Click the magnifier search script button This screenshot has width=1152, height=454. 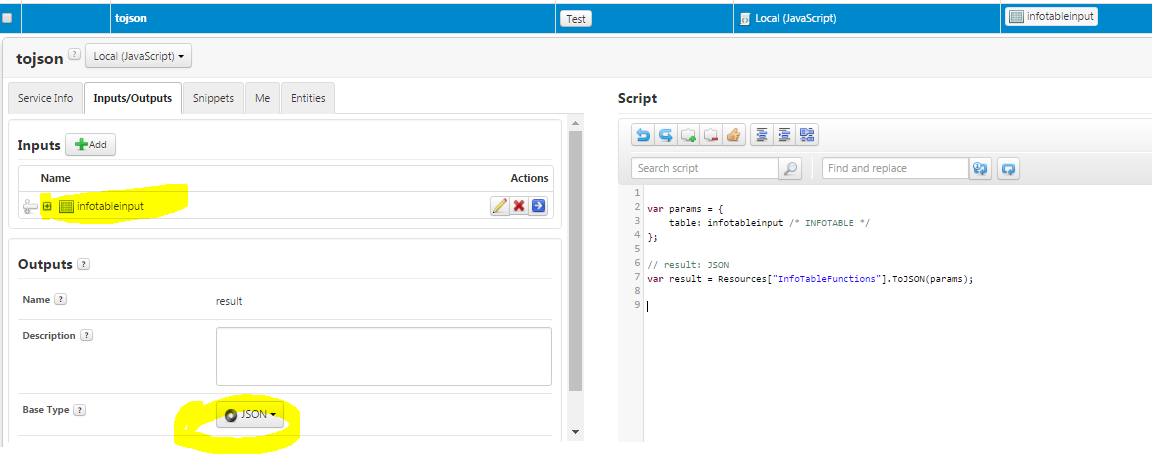[x=790, y=168]
